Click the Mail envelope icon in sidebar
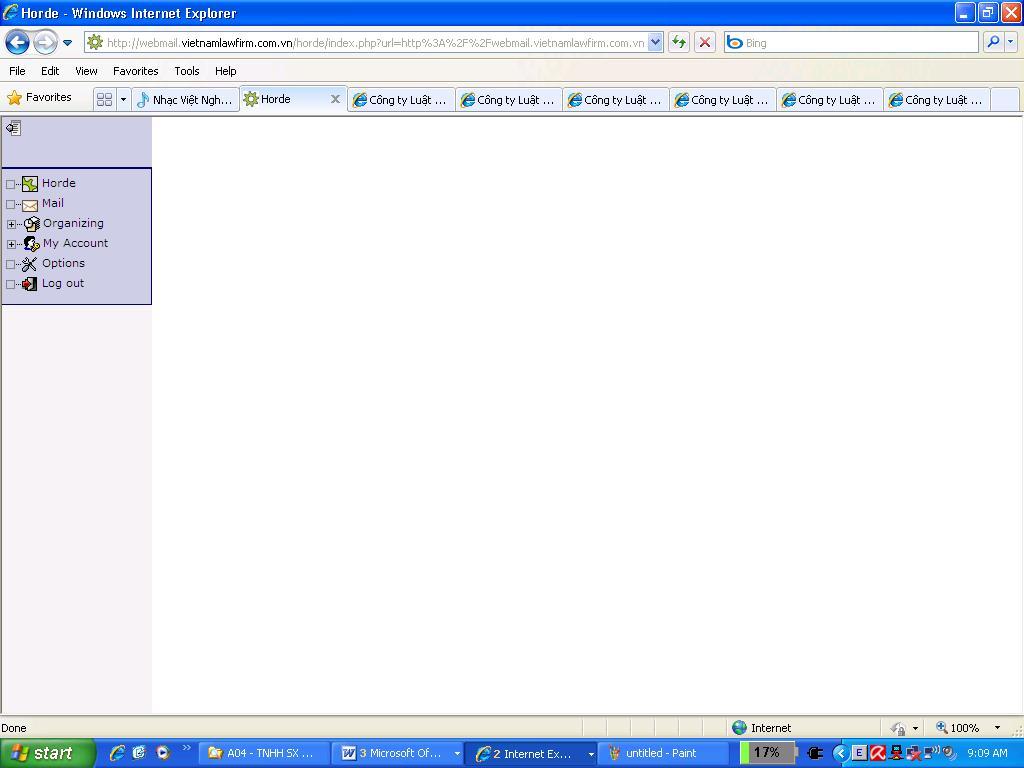This screenshot has width=1024, height=768. coord(30,204)
